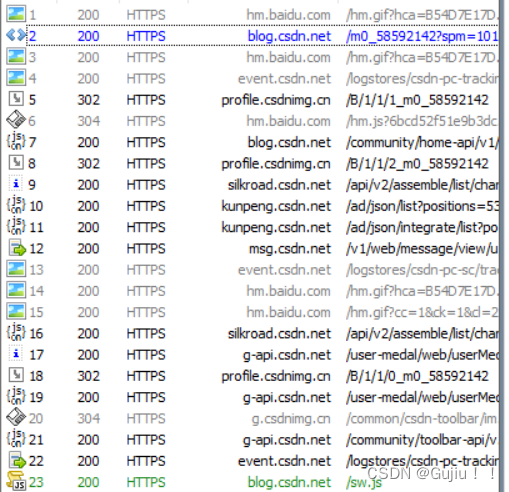Click URL /common/csdn-toolbar/im
This screenshot has width=509, height=492.
click(x=422, y=418)
